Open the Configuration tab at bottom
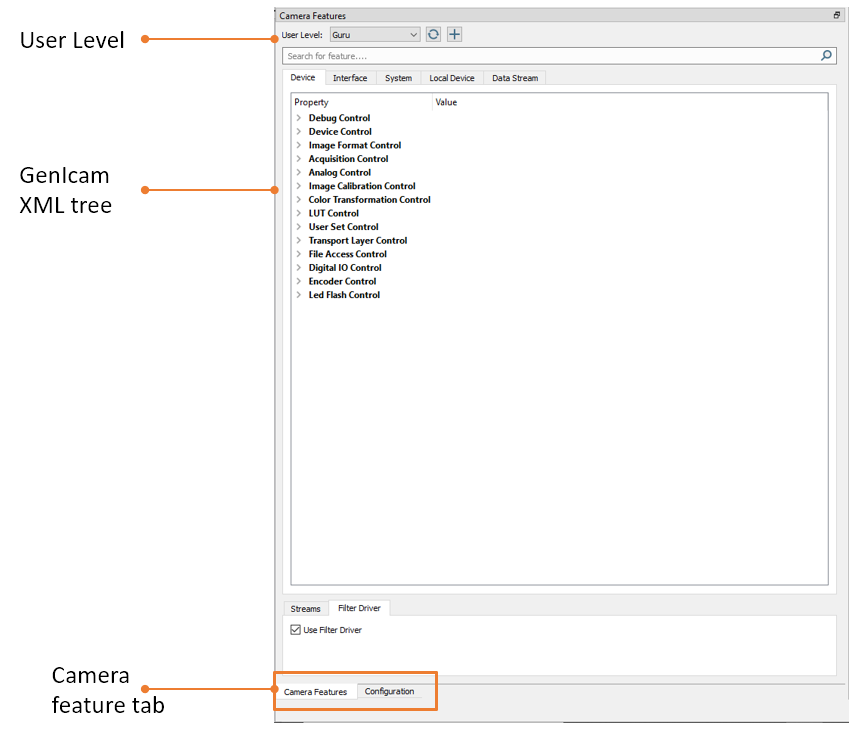Image resolution: width=859 pixels, height=733 pixels. click(390, 691)
